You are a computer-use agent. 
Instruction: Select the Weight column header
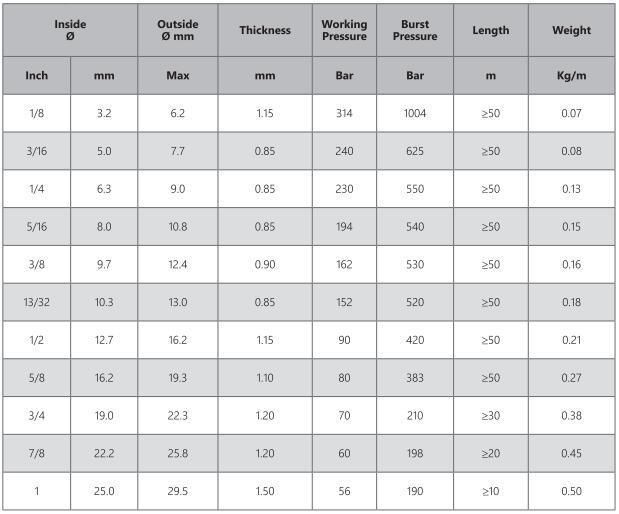click(571, 30)
